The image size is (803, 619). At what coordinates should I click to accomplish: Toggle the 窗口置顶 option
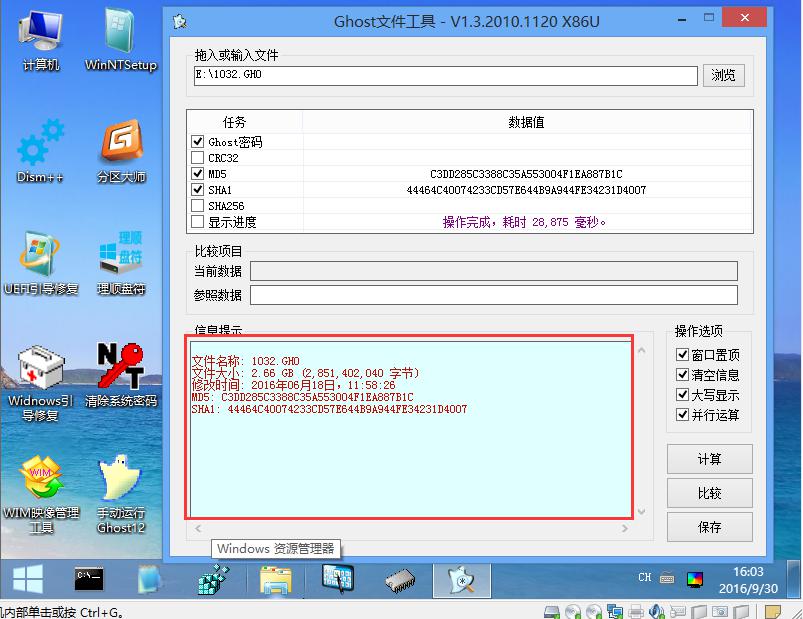[x=682, y=355]
